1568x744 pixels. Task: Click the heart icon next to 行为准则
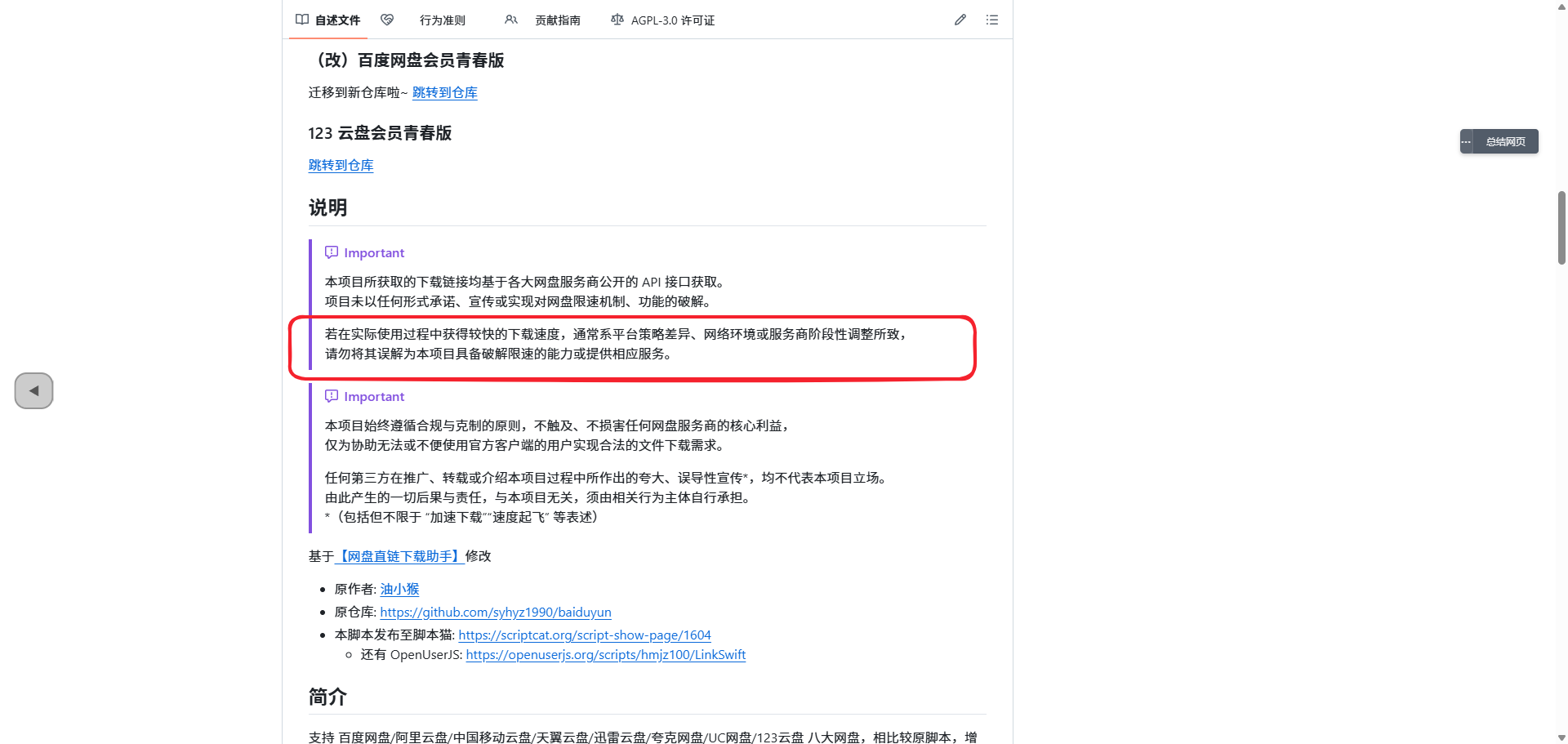coord(387,20)
